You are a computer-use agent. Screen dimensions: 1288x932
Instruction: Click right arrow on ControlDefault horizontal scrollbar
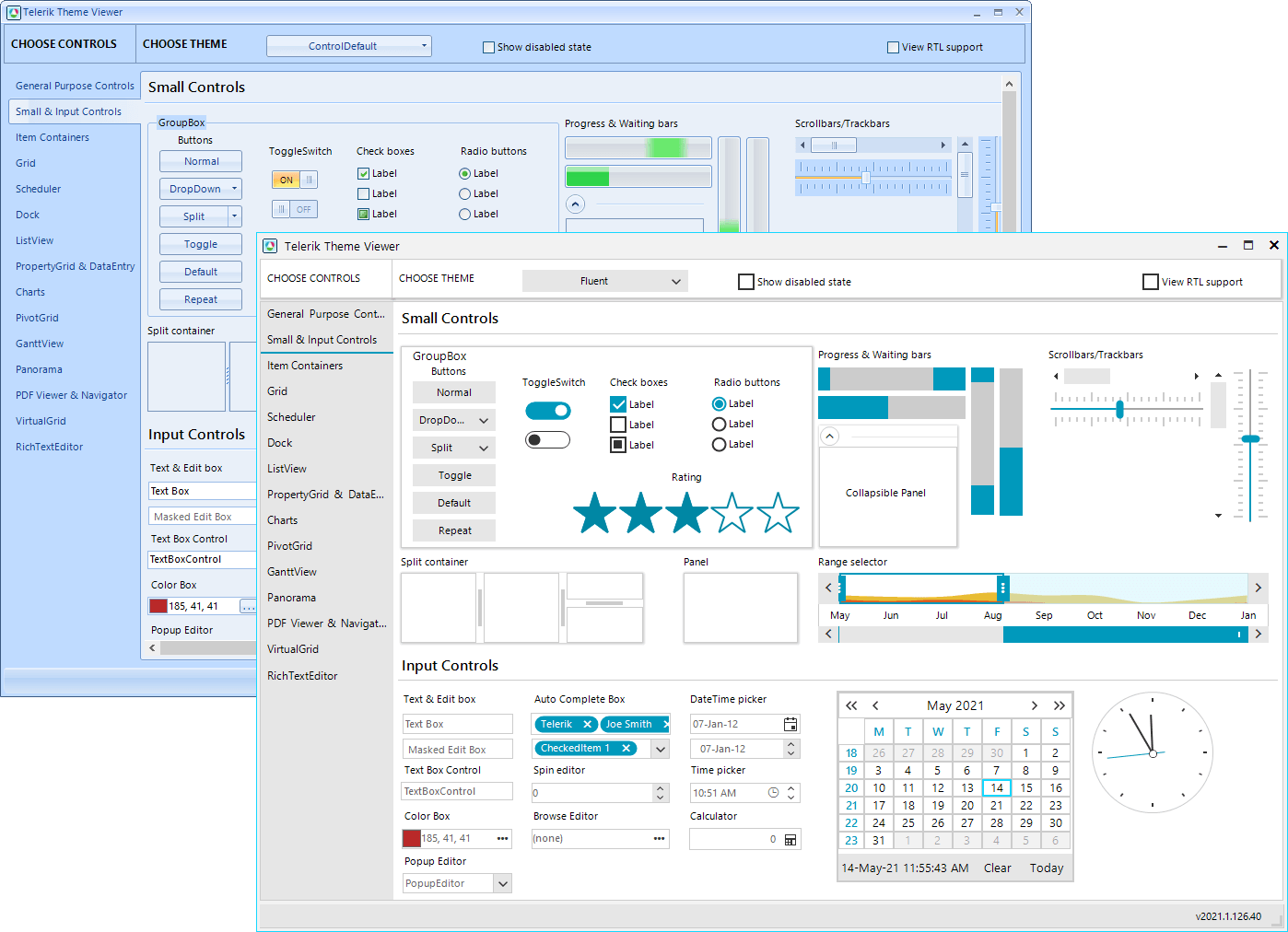[943, 145]
